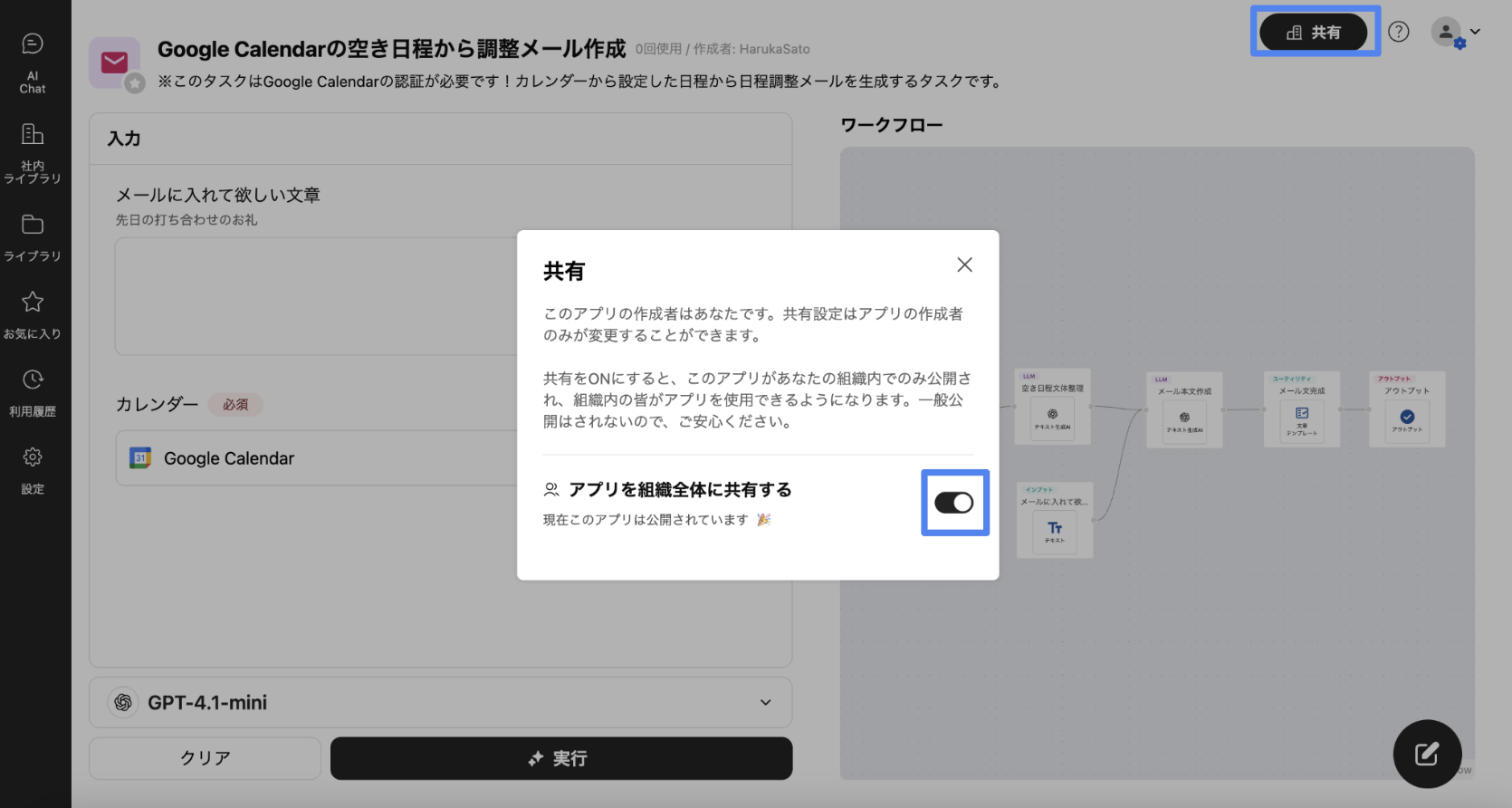This screenshot has height=808, width=1512.
Task: Open AI Chat from the sidebar
Action: [x=33, y=62]
